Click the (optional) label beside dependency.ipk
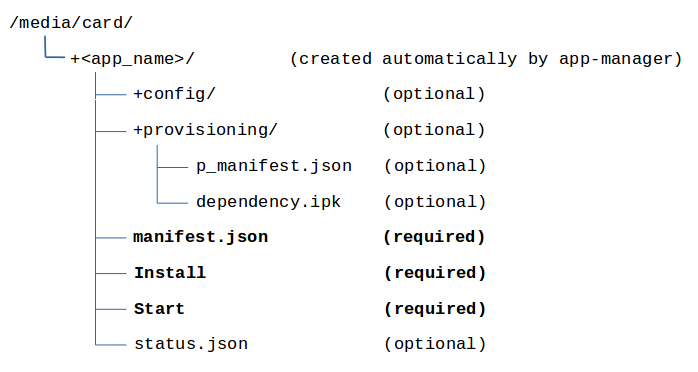 pos(435,202)
